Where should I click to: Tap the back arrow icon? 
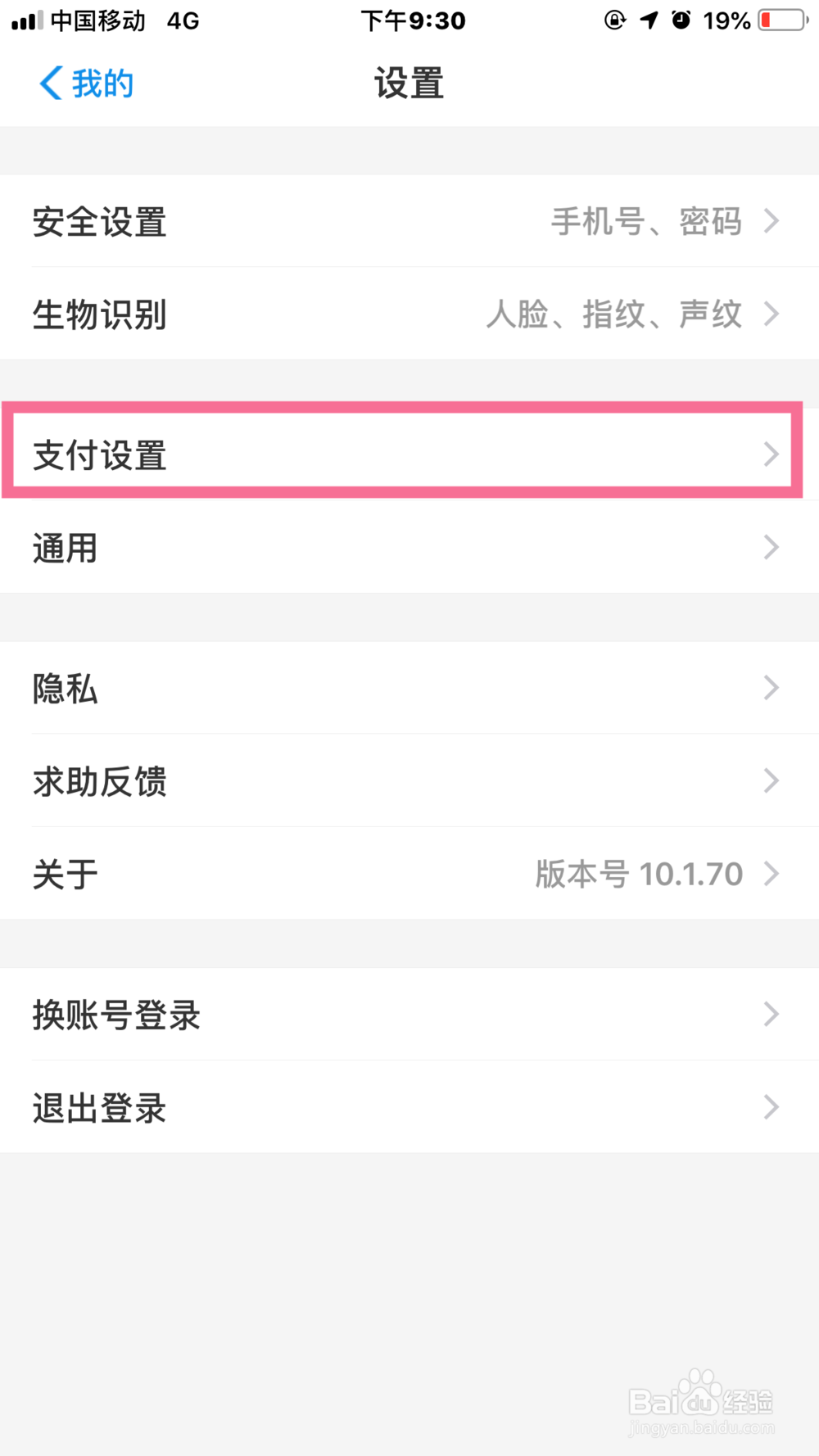pyautogui.click(x=51, y=83)
